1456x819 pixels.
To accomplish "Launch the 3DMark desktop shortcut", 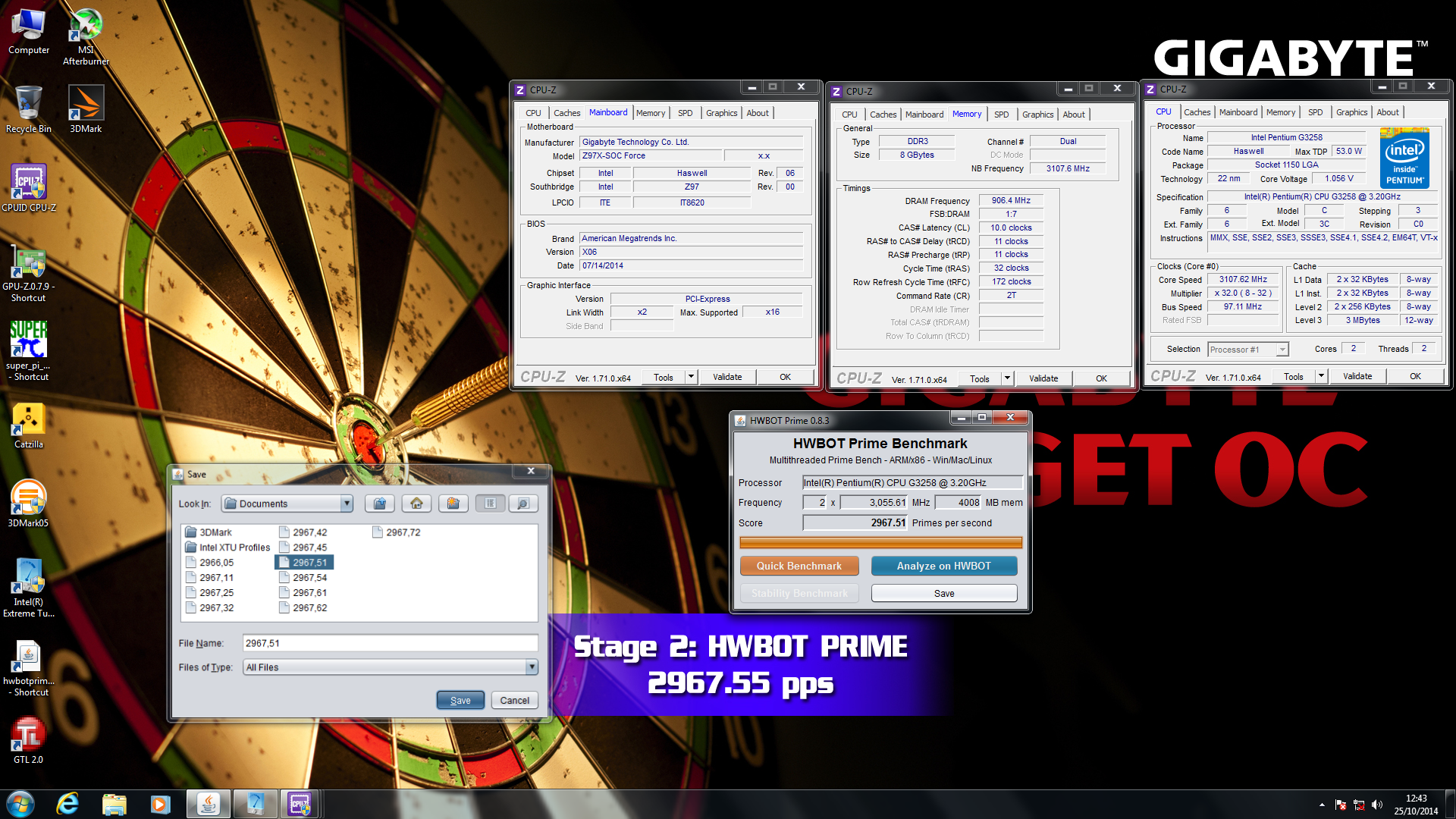I will tap(86, 108).
